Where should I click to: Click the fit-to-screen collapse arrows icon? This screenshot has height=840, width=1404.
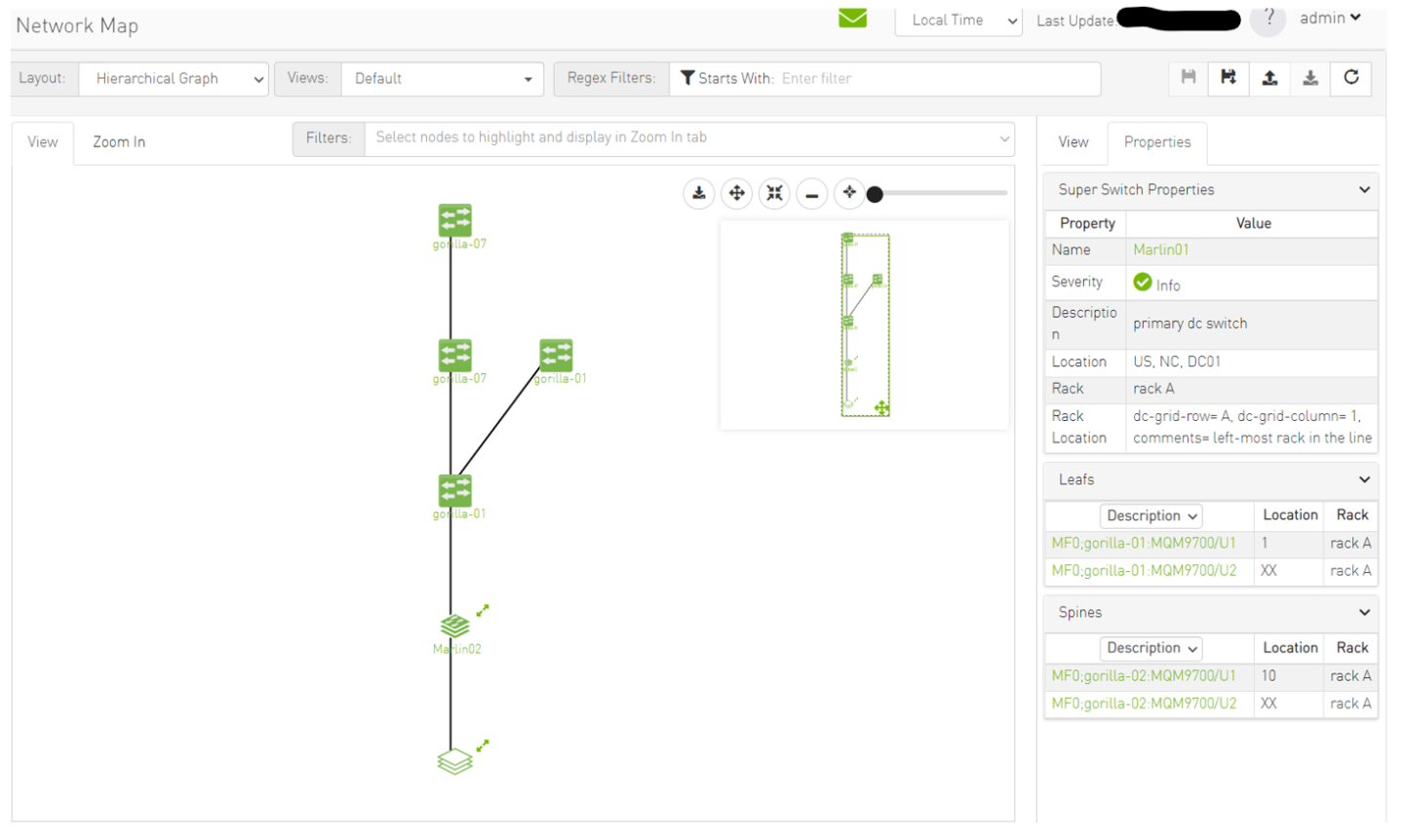774,194
